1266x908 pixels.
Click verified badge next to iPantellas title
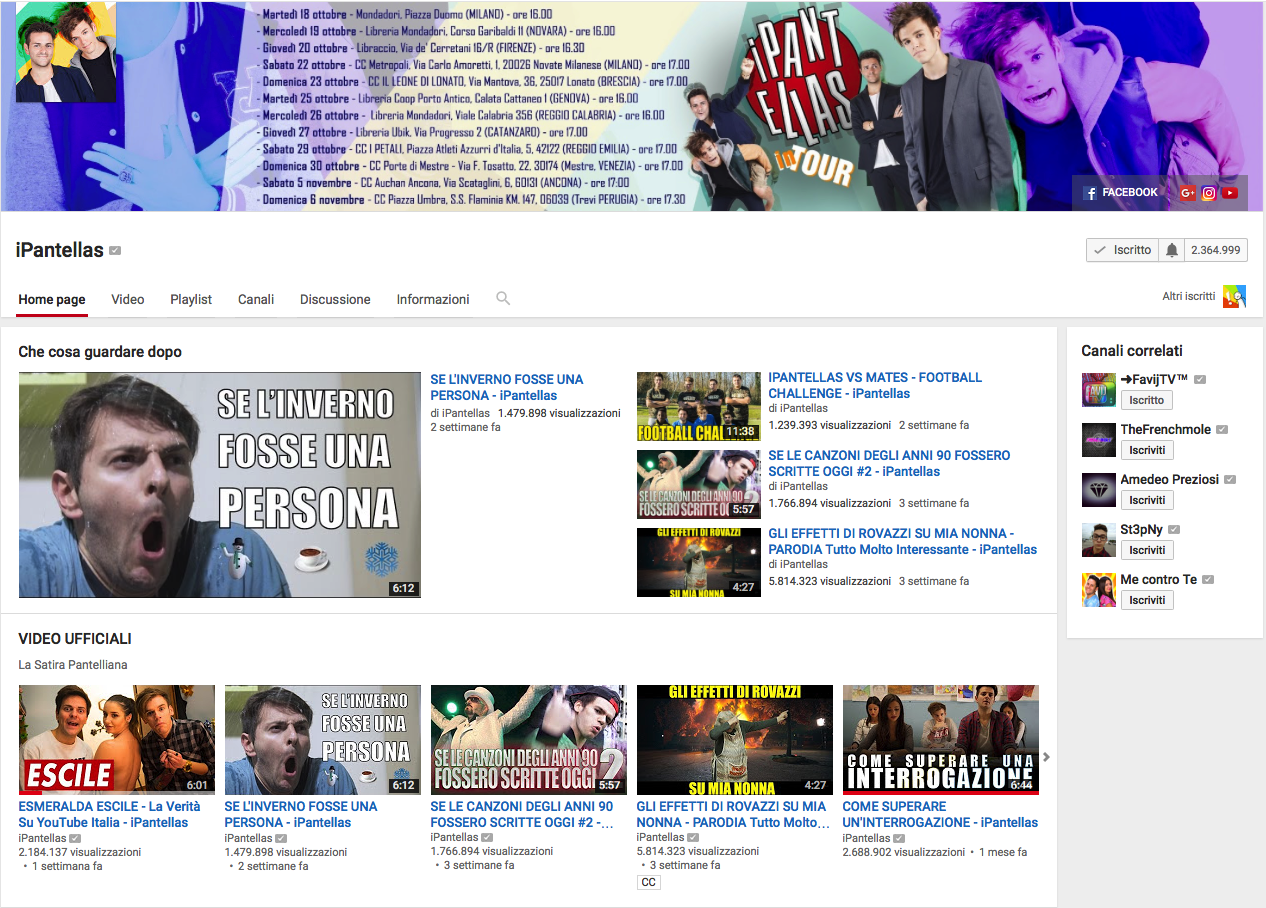(115, 251)
